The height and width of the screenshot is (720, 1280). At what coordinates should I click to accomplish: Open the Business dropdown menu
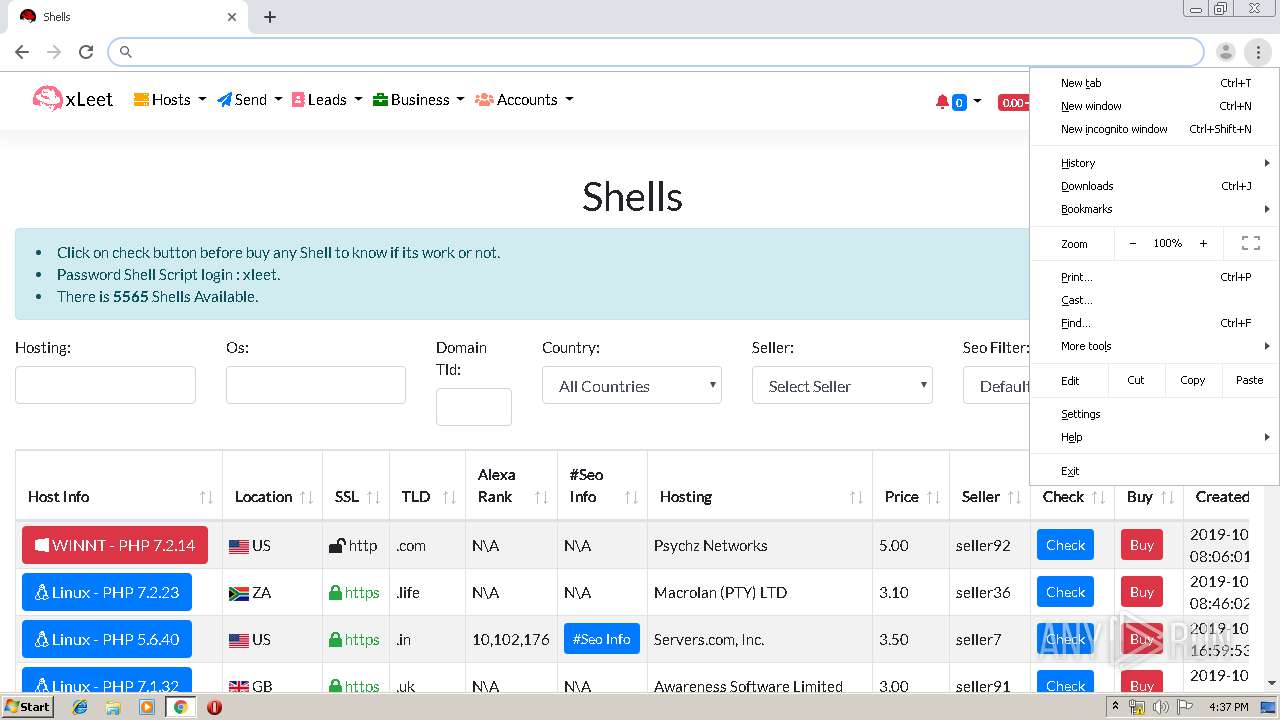pos(418,100)
